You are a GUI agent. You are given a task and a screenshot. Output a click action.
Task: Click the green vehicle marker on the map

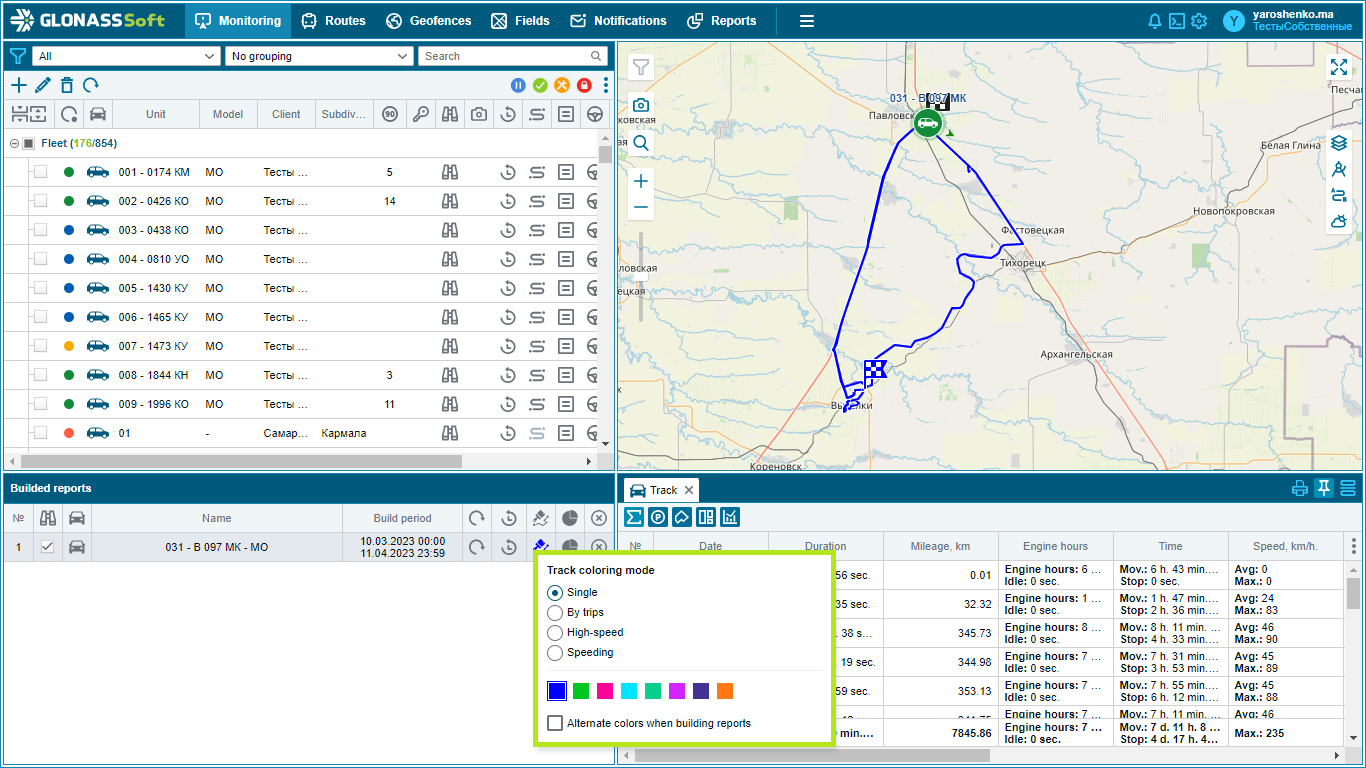(927, 125)
